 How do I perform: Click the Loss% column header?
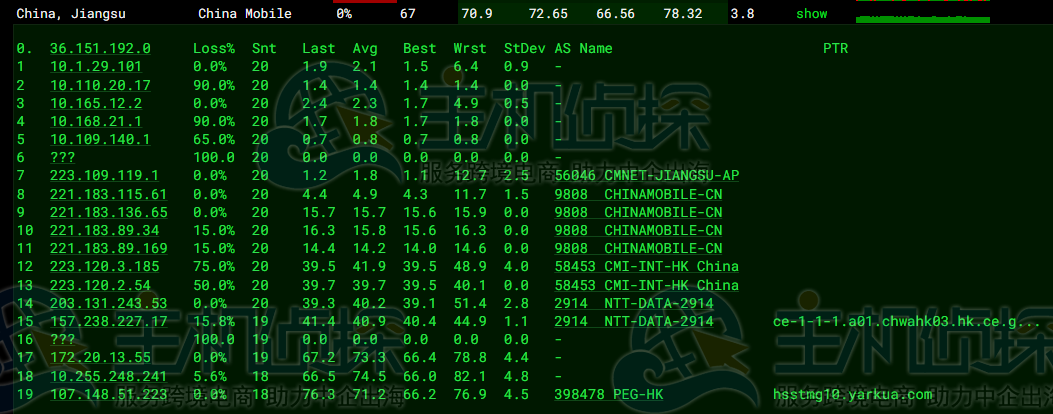(x=214, y=48)
